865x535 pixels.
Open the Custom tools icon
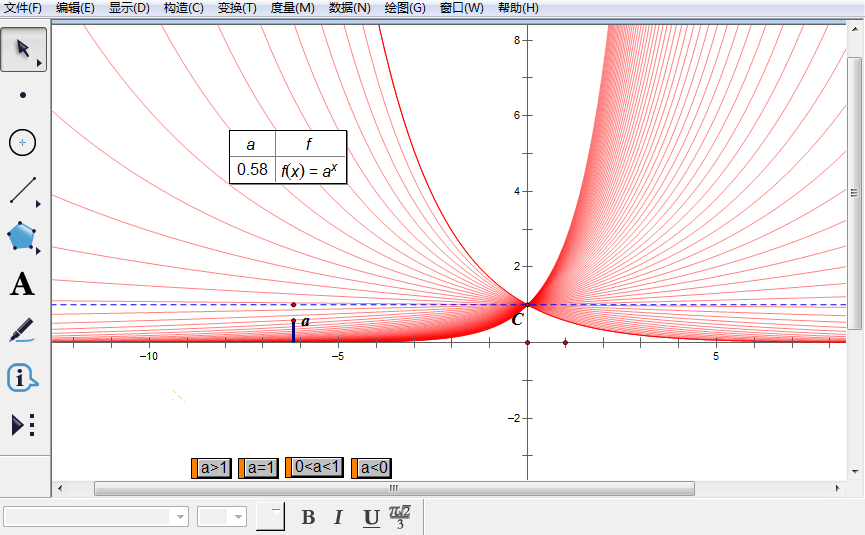tap(23, 425)
